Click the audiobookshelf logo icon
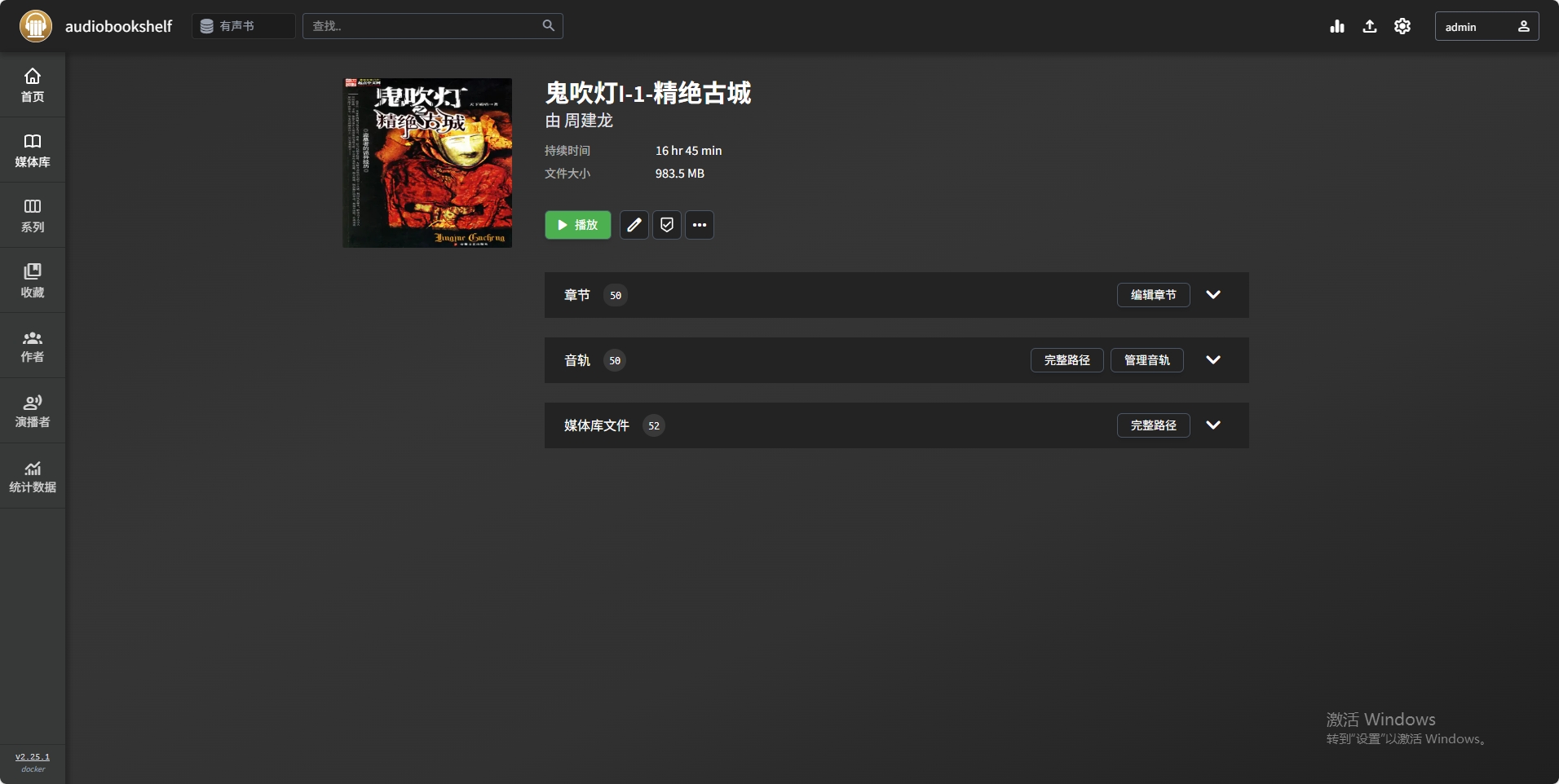1559x784 pixels. tap(36, 26)
